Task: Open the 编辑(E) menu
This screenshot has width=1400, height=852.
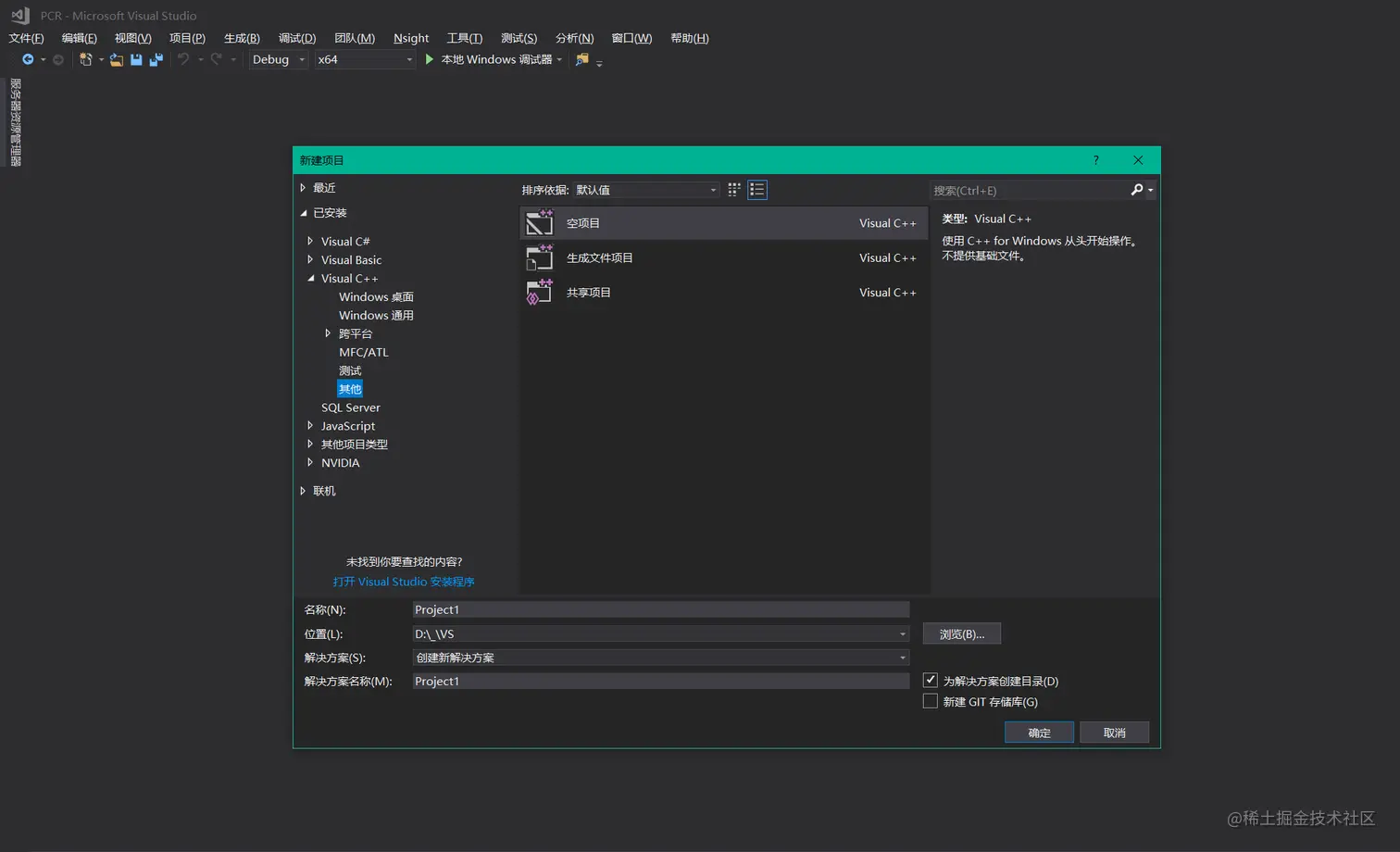Action: pos(79,38)
